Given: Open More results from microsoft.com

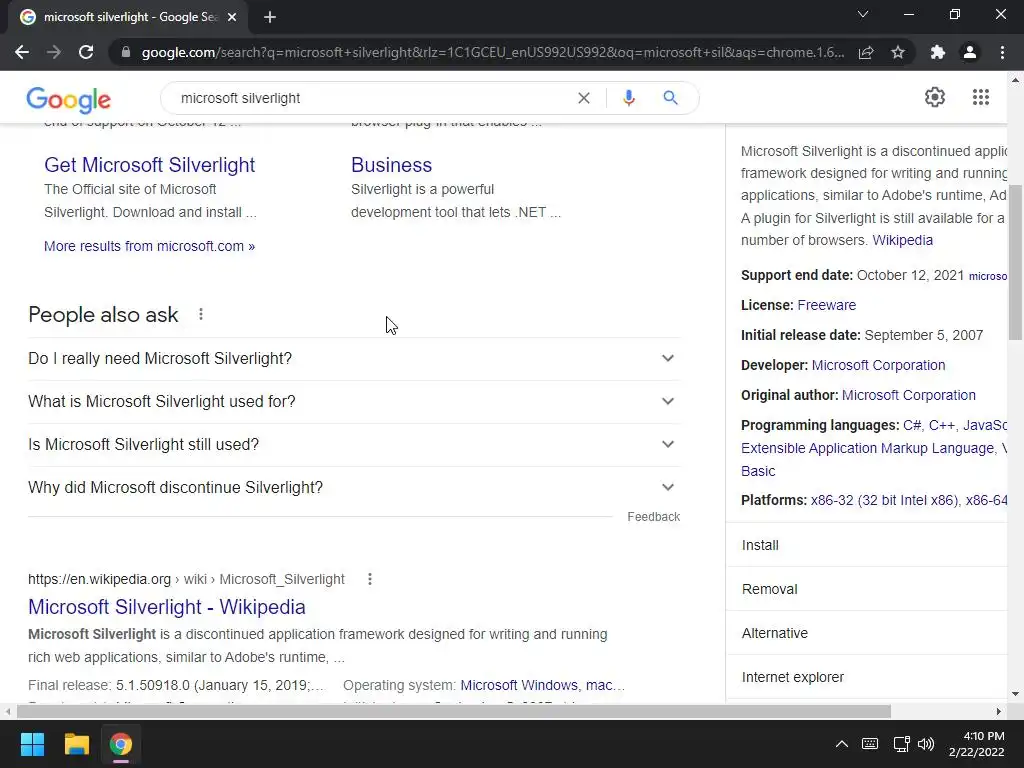Looking at the screenshot, I should click(150, 246).
